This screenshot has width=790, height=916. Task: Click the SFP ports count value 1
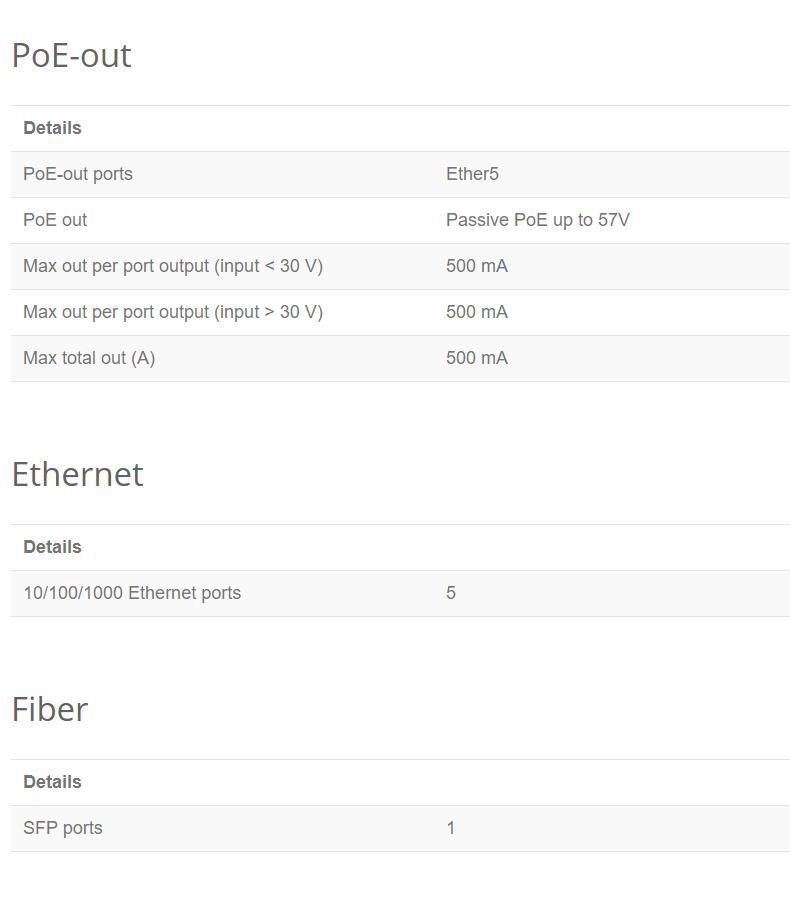(x=451, y=828)
